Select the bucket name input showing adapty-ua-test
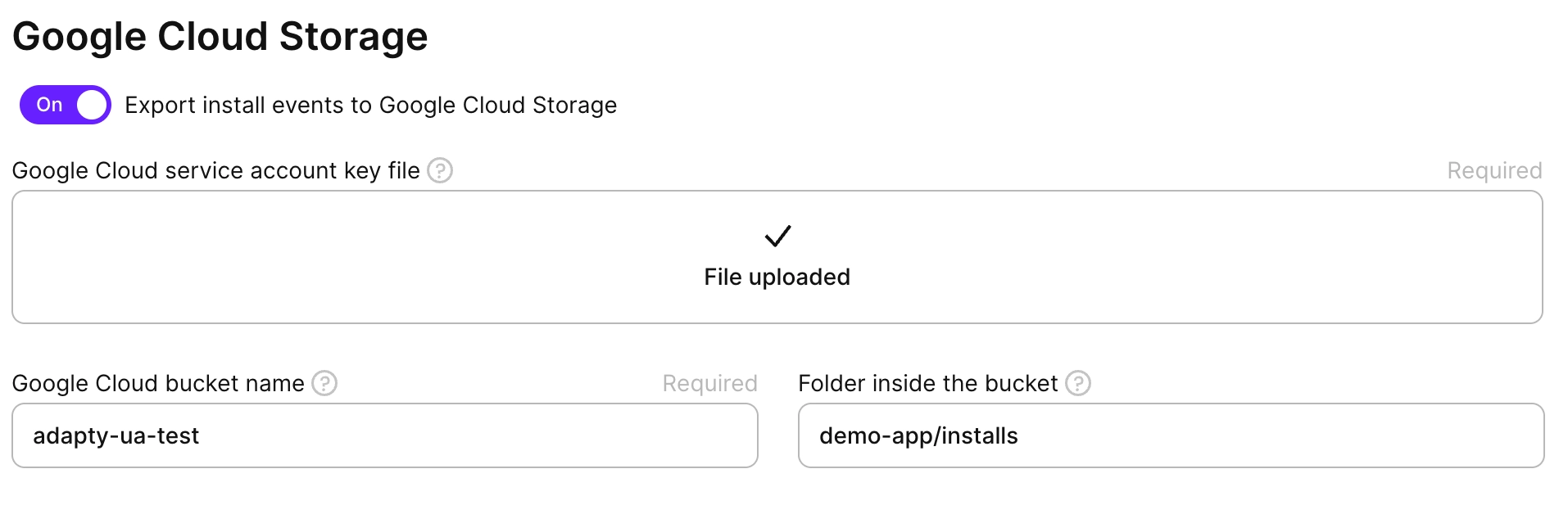Image resolution: width=1568 pixels, height=514 pixels. [385, 435]
